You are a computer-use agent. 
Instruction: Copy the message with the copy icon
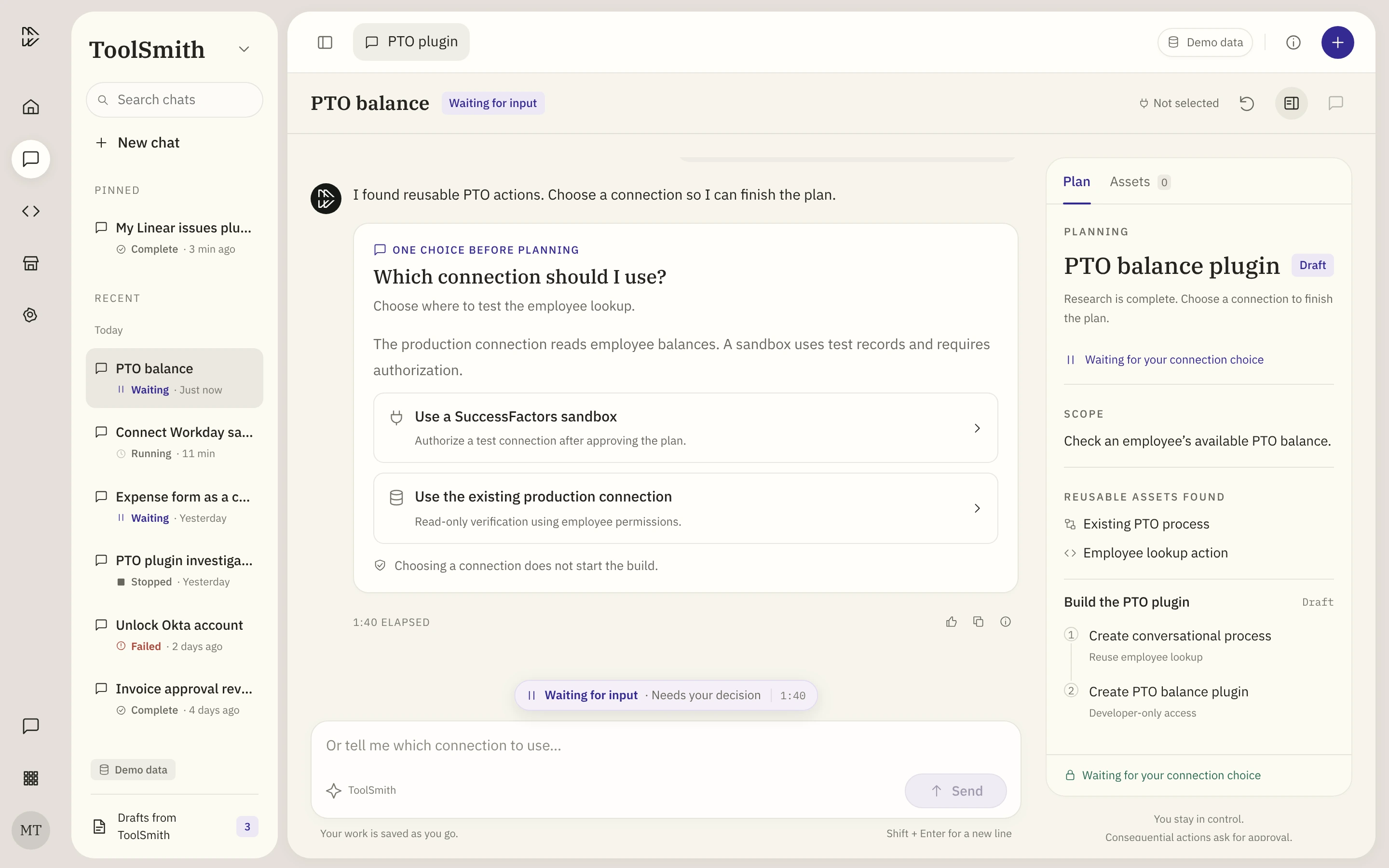[x=978, y=622]
